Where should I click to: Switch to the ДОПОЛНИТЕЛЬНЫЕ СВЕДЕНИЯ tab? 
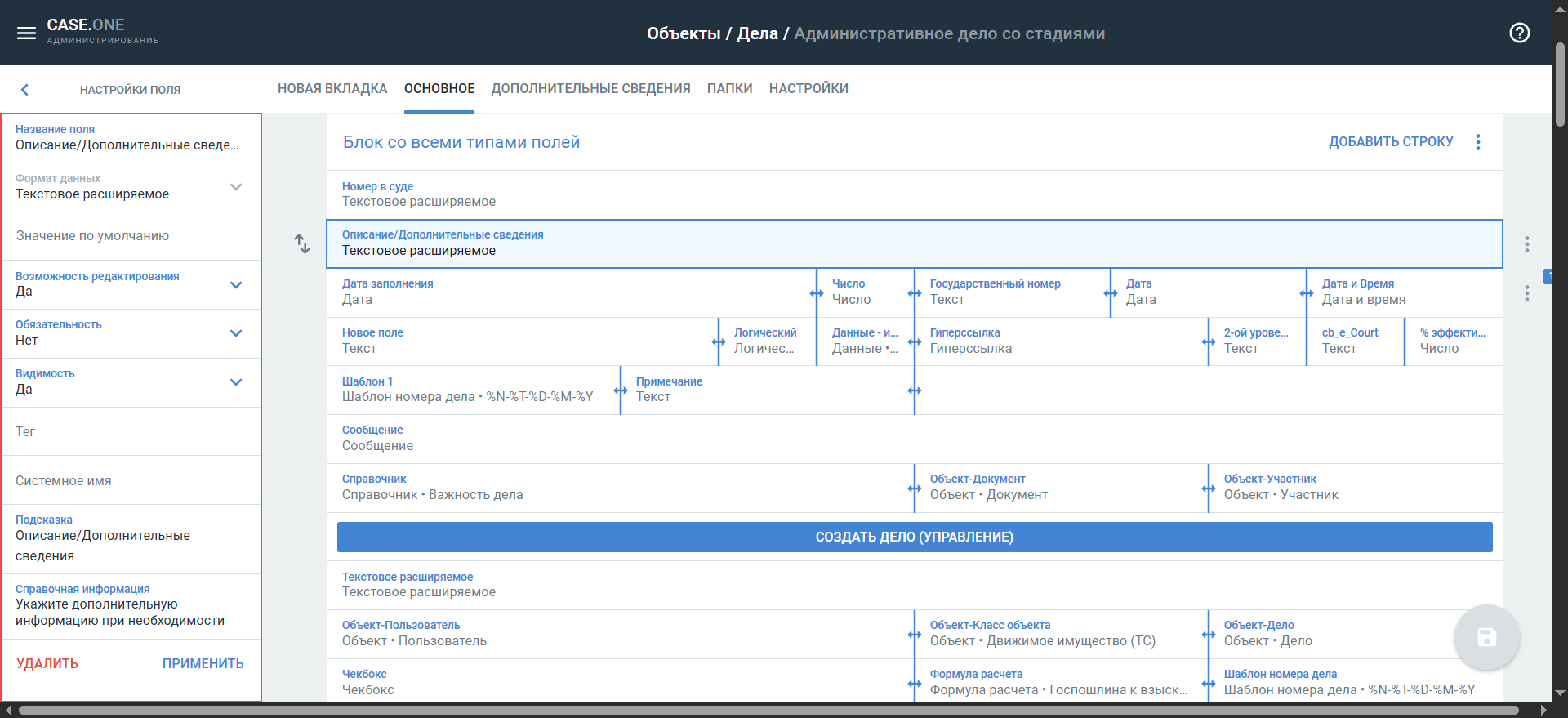click(x=590, y=89)
